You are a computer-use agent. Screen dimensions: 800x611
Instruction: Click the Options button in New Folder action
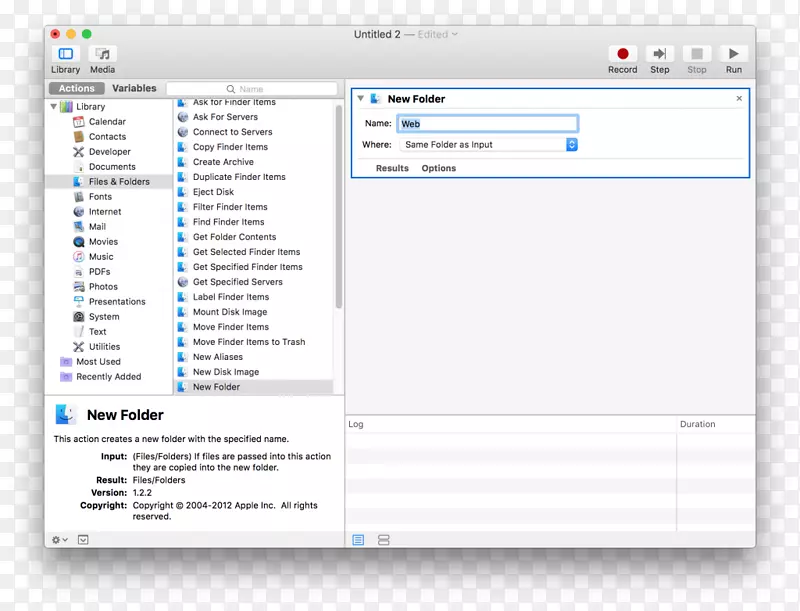pos(438,168)
